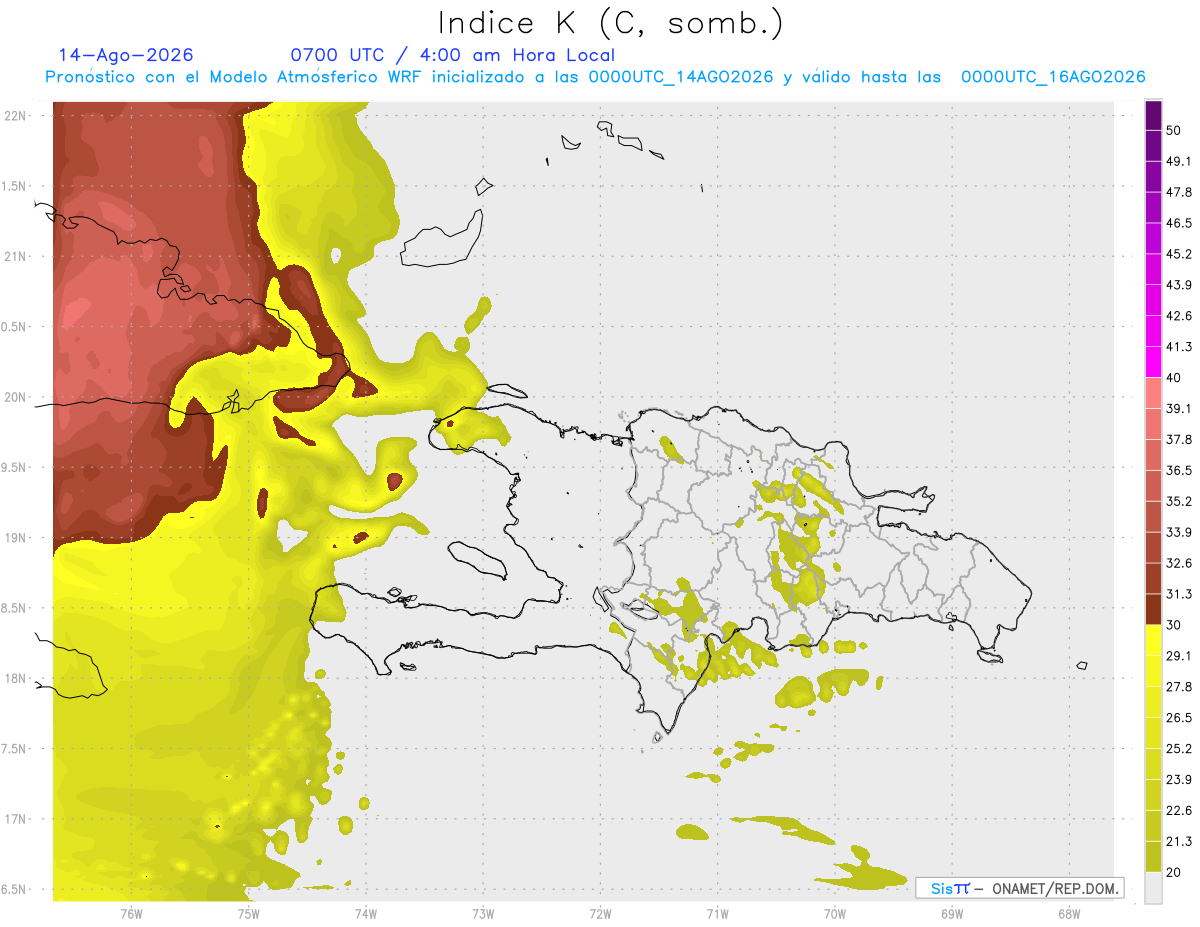Click the '43.9' color scale value
This screenshot has width=1200, height=927.
pyautogui.click(x=1179, y=285)
